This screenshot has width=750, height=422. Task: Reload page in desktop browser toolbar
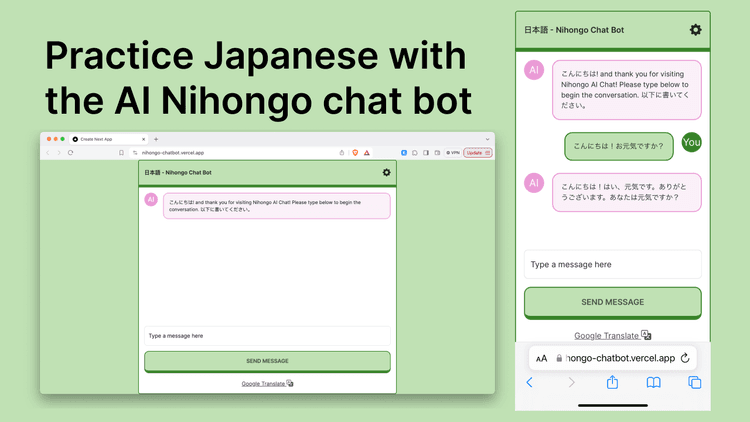(x=70, y=153)
